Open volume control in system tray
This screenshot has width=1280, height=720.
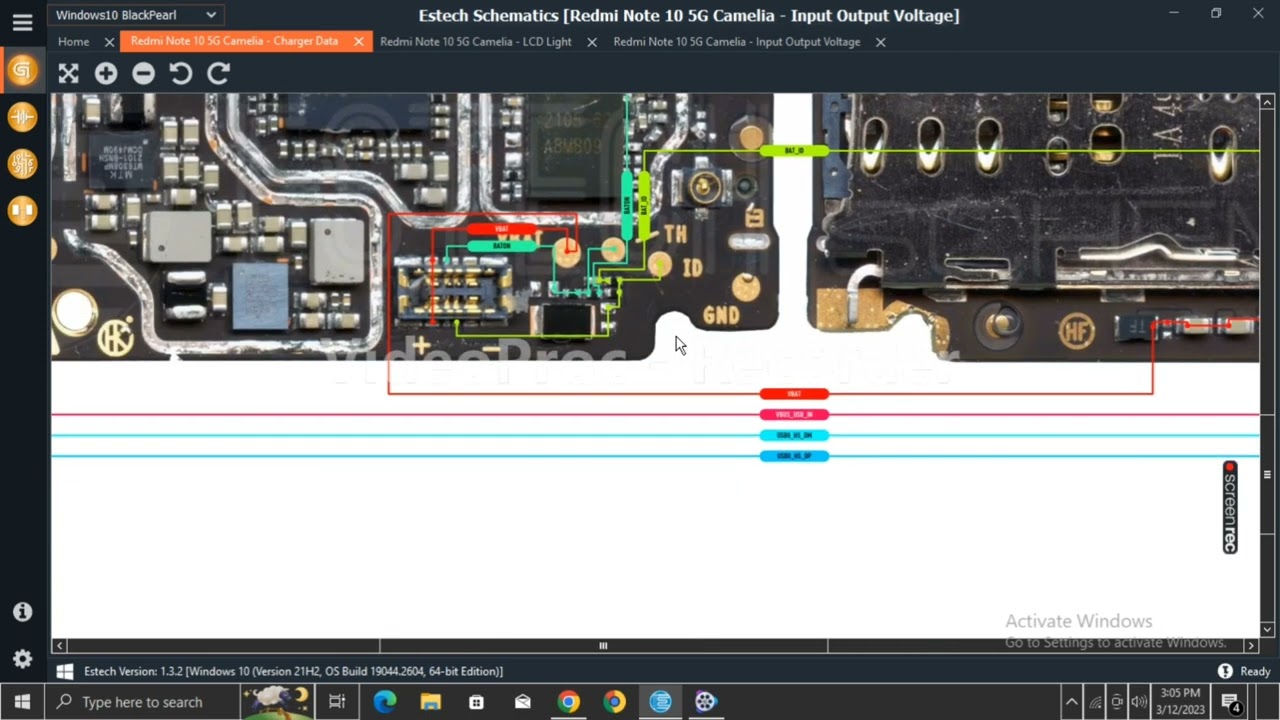1139,702
